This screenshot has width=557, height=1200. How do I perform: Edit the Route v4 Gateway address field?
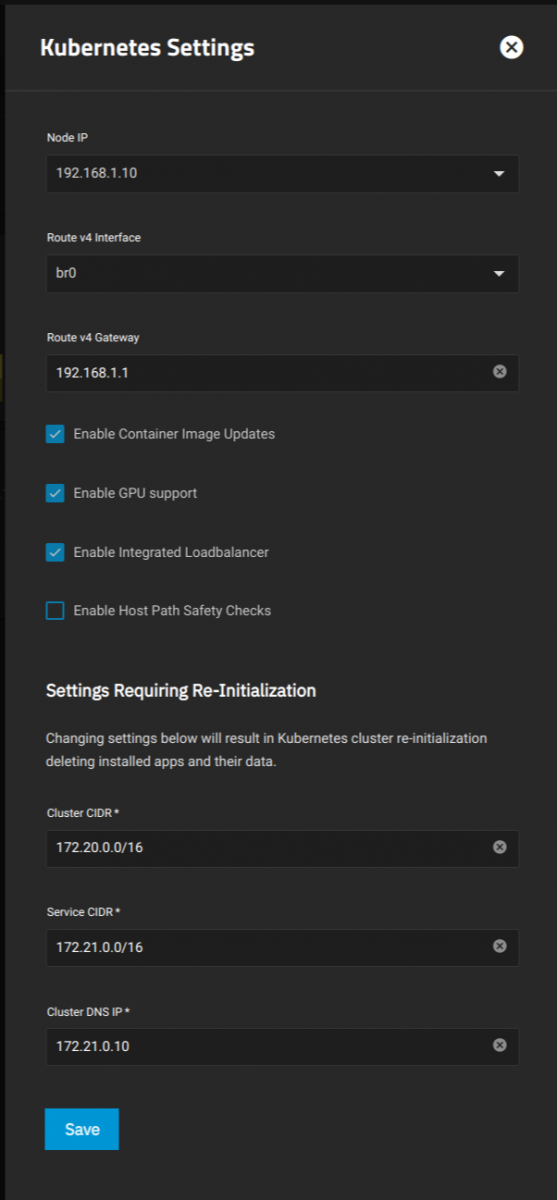[x=270, y=372]
